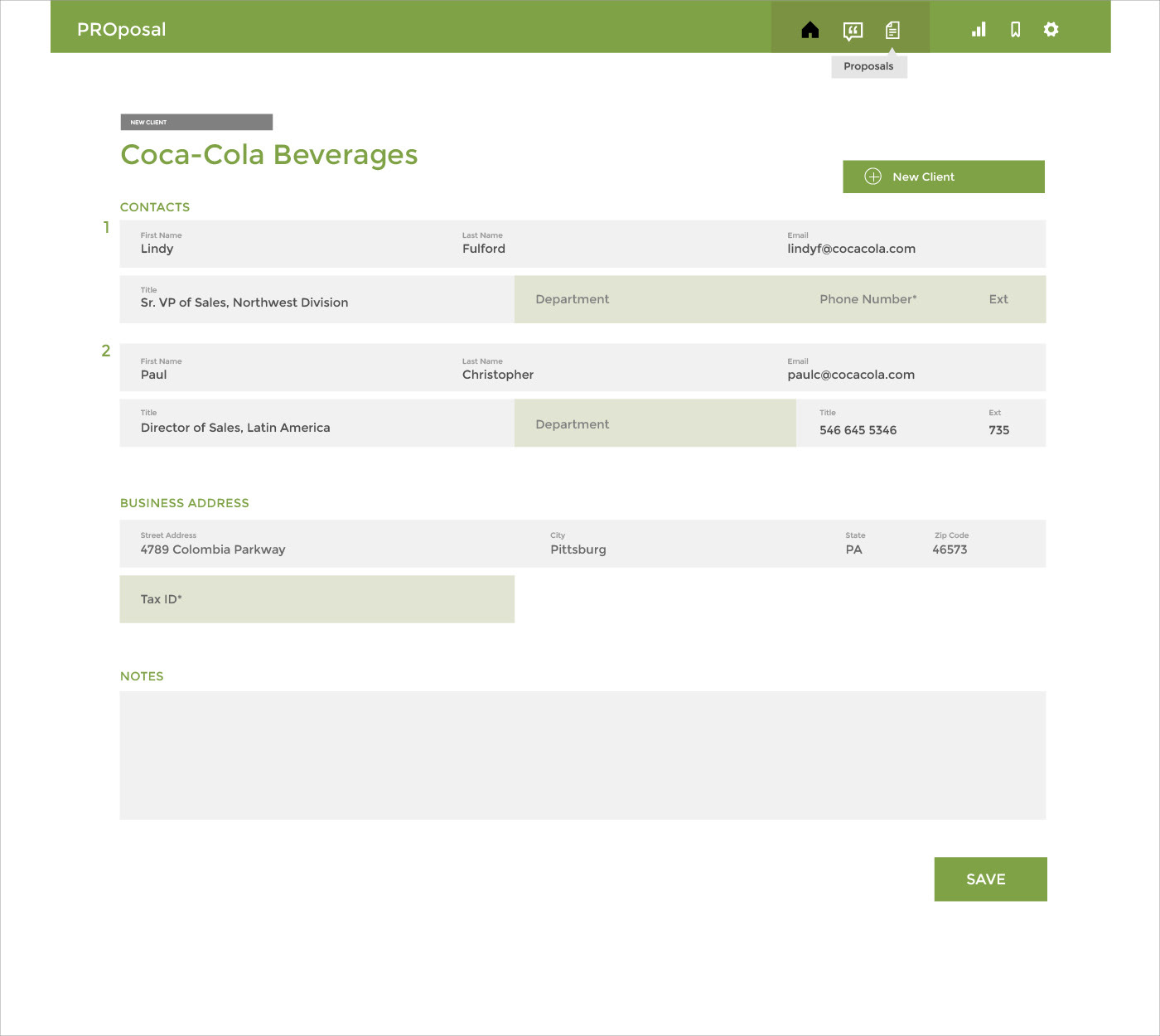
Task: Click the NOTES section heading
Action: [x=142, y=676]
